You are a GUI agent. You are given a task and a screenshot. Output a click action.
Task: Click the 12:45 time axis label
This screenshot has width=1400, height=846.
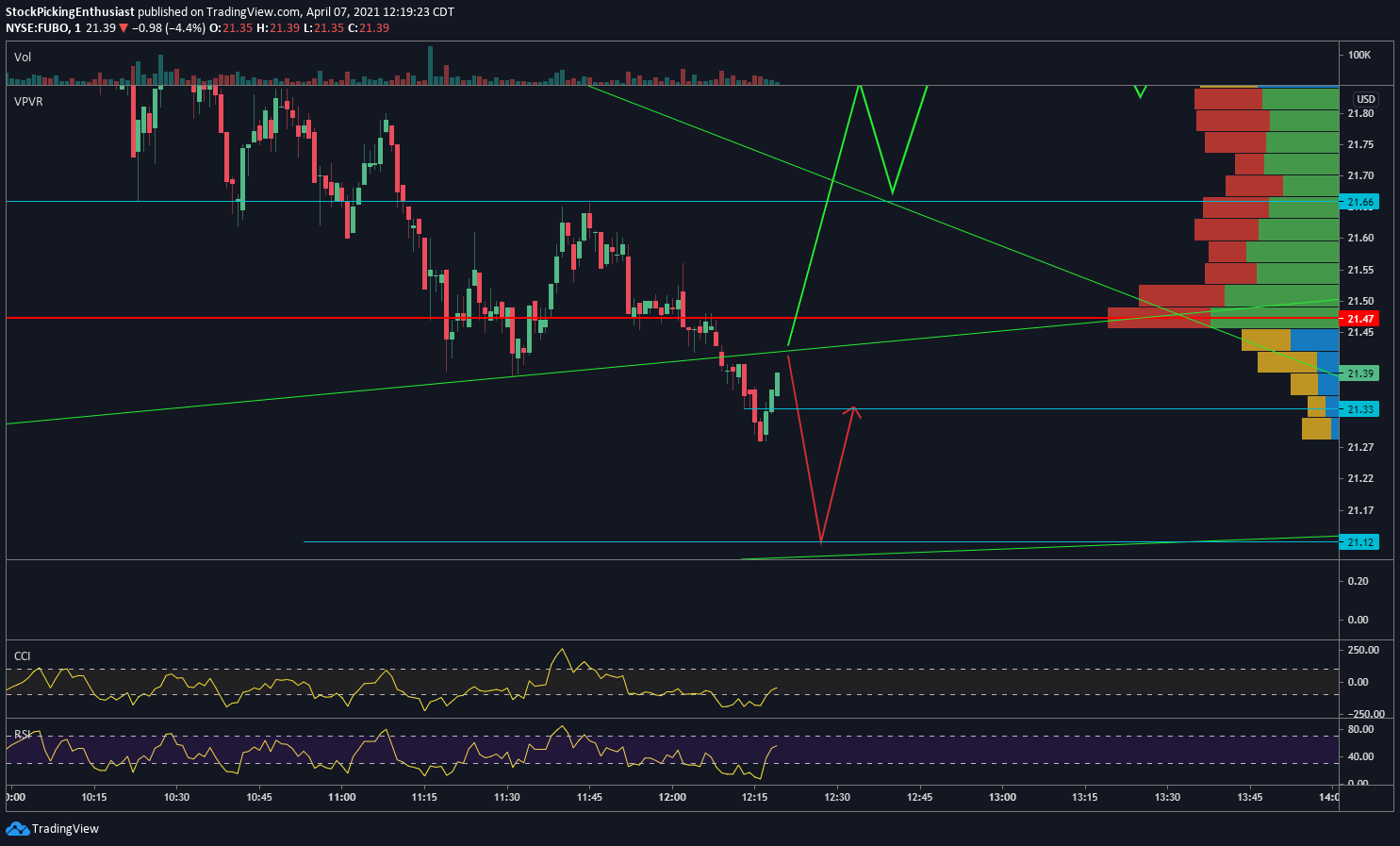[919, 797]
